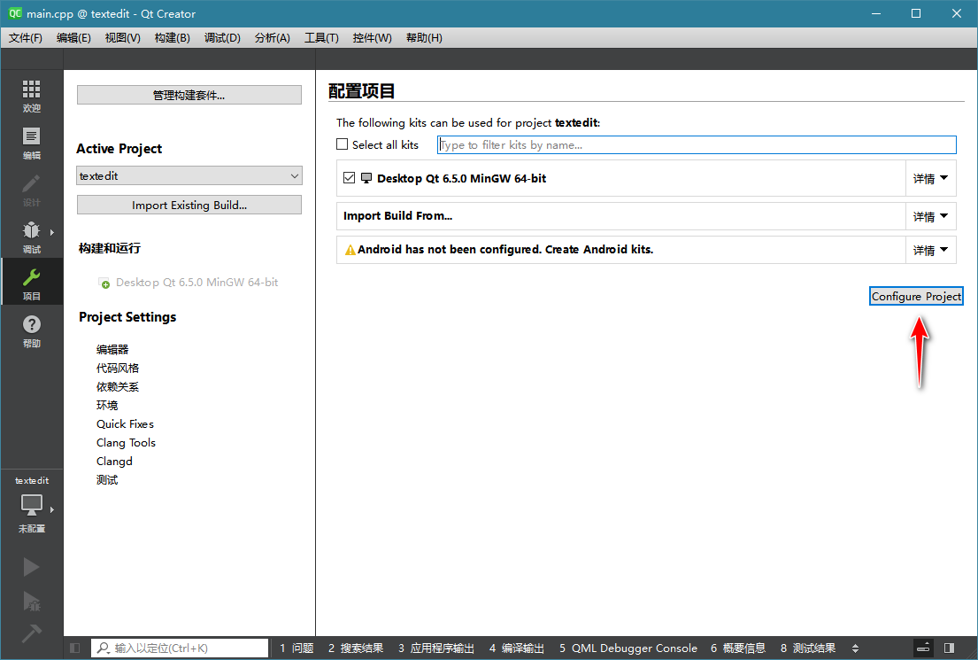This screenshot has width=979, height=660.
Task: Select Quick Fixes project setting
Action: click(x=125, y=424)
